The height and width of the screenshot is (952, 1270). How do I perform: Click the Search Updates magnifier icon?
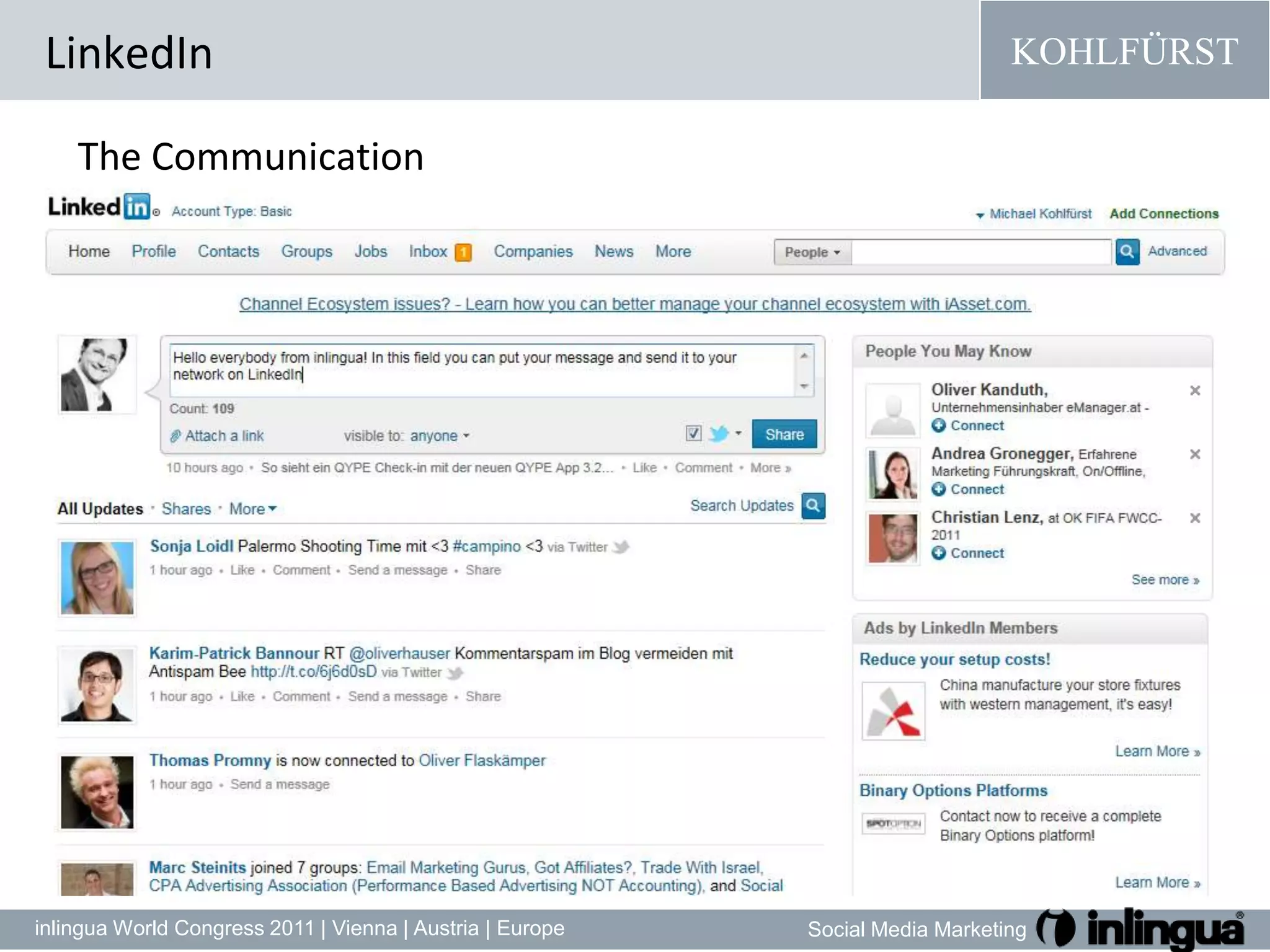click(x=813, y=506)
